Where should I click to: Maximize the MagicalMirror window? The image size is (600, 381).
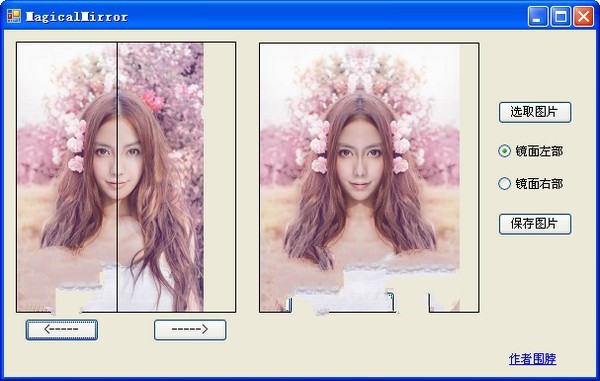[x=561, y=16]
